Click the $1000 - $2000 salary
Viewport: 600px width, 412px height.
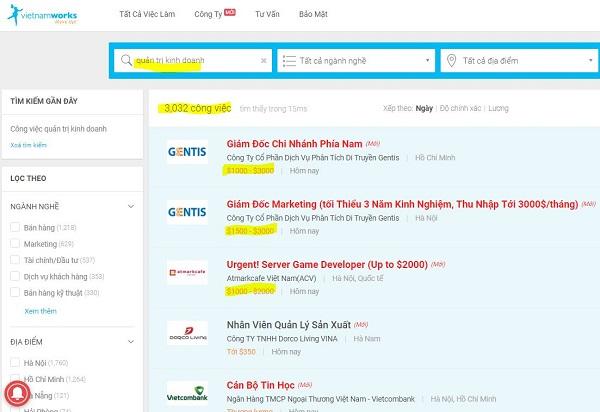250,291
